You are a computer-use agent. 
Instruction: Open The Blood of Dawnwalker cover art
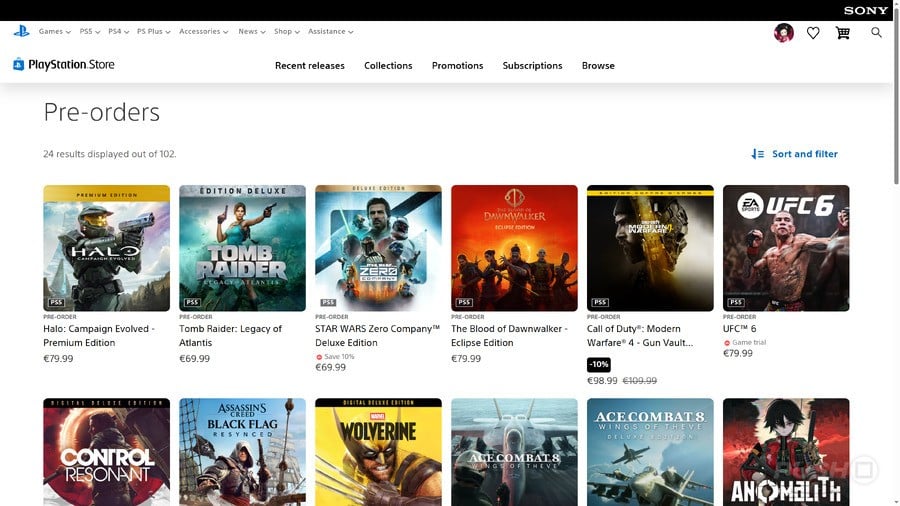click(514, 248)
